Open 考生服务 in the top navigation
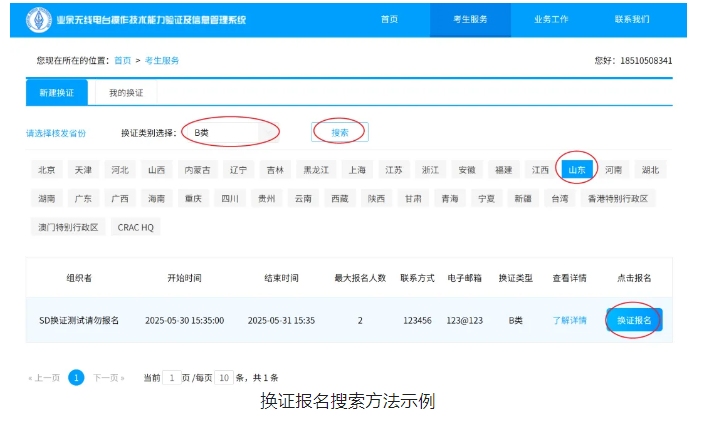Viewport: 726px width, 421px height. [470, 19]
